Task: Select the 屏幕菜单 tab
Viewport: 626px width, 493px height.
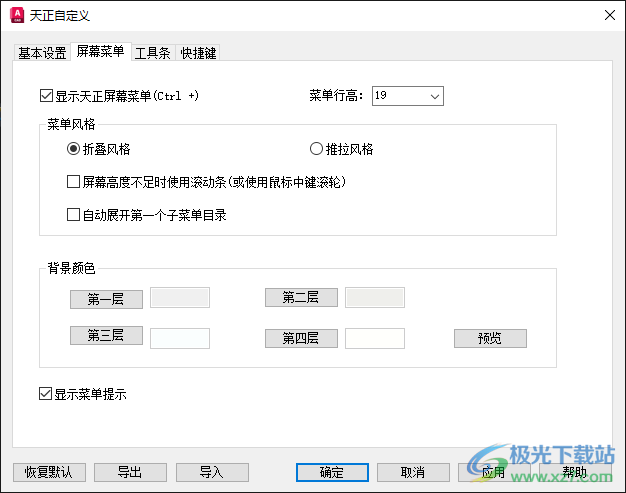Action: [101, 51]
